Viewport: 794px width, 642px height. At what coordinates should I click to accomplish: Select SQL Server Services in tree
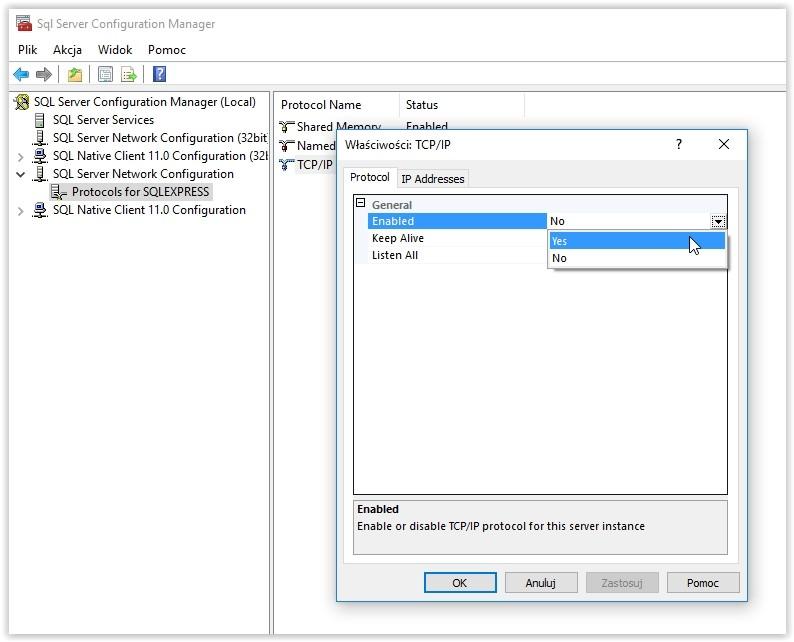[x=103, y=120]
